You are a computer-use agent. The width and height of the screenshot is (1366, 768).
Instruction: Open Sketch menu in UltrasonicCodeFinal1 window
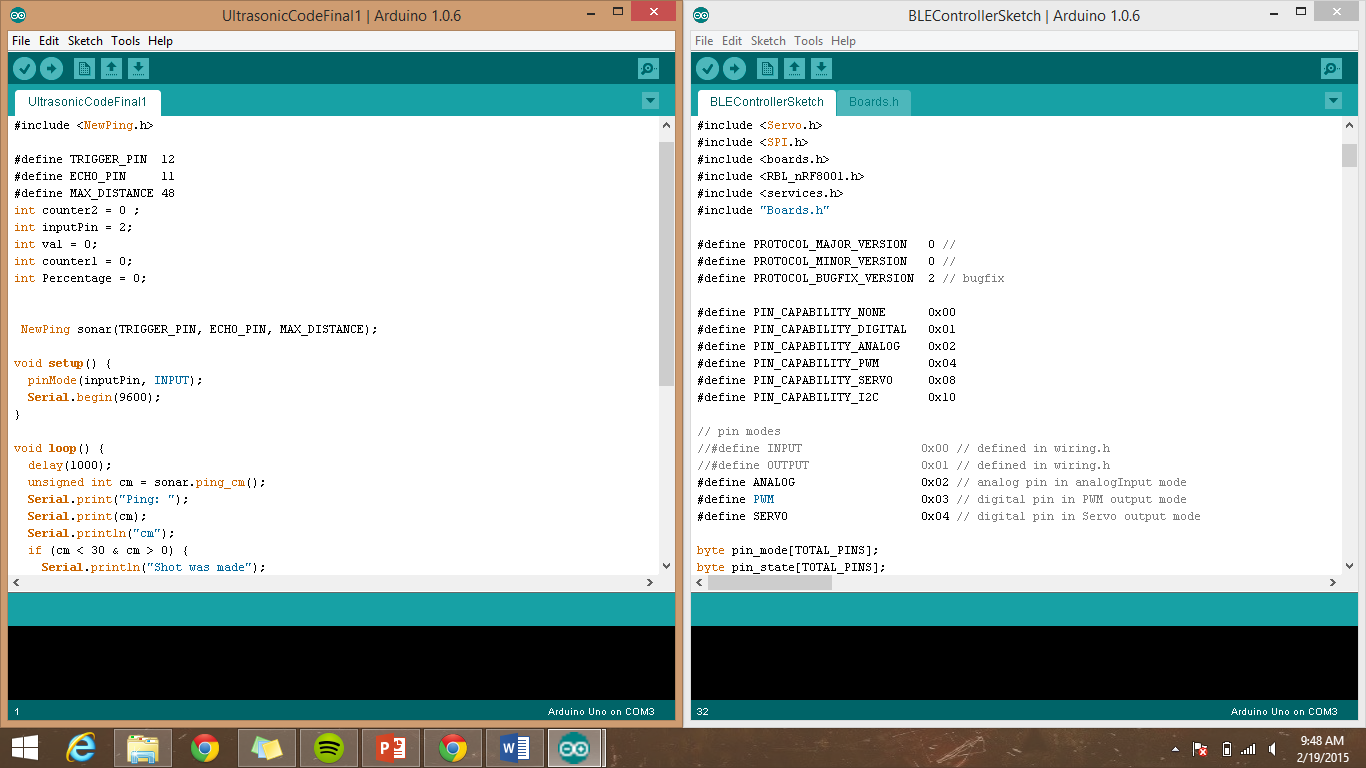pyautogui.click(x=85, y=41)
